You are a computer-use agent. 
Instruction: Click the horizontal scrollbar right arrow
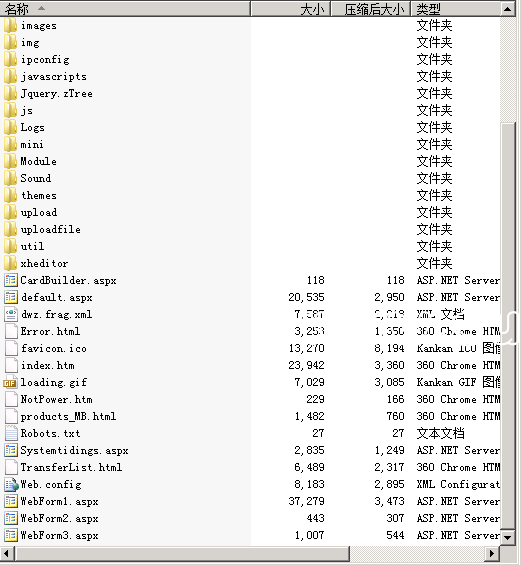point(491,553)
